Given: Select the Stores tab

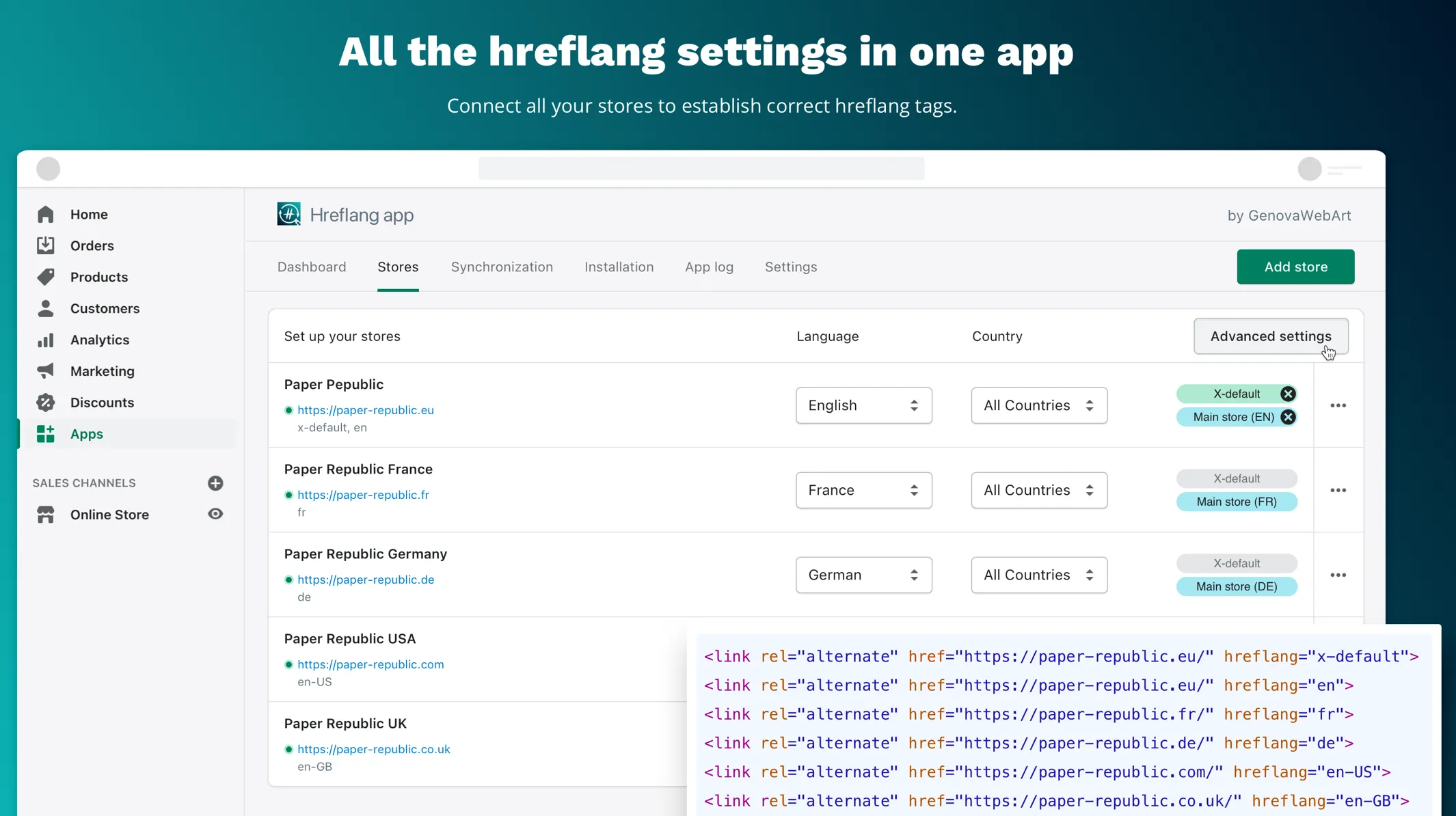Looking at the screenshot, I should [x=398, y=267].
